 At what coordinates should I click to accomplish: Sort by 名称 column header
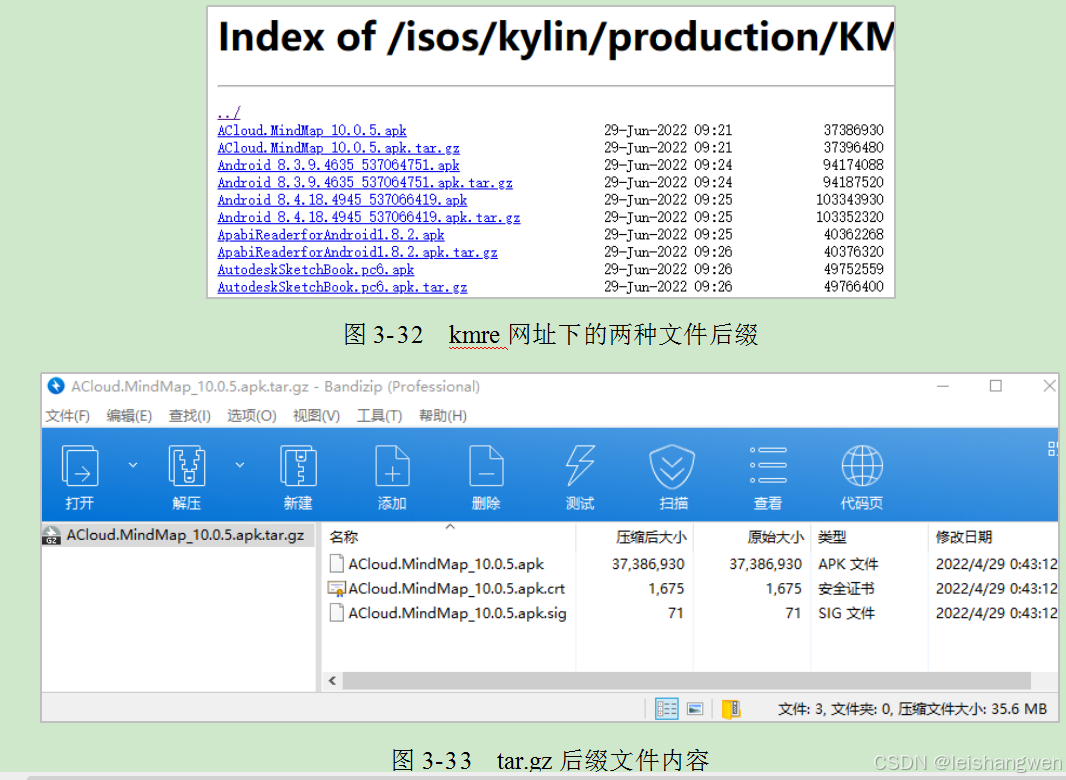click(x=449, y=537)
